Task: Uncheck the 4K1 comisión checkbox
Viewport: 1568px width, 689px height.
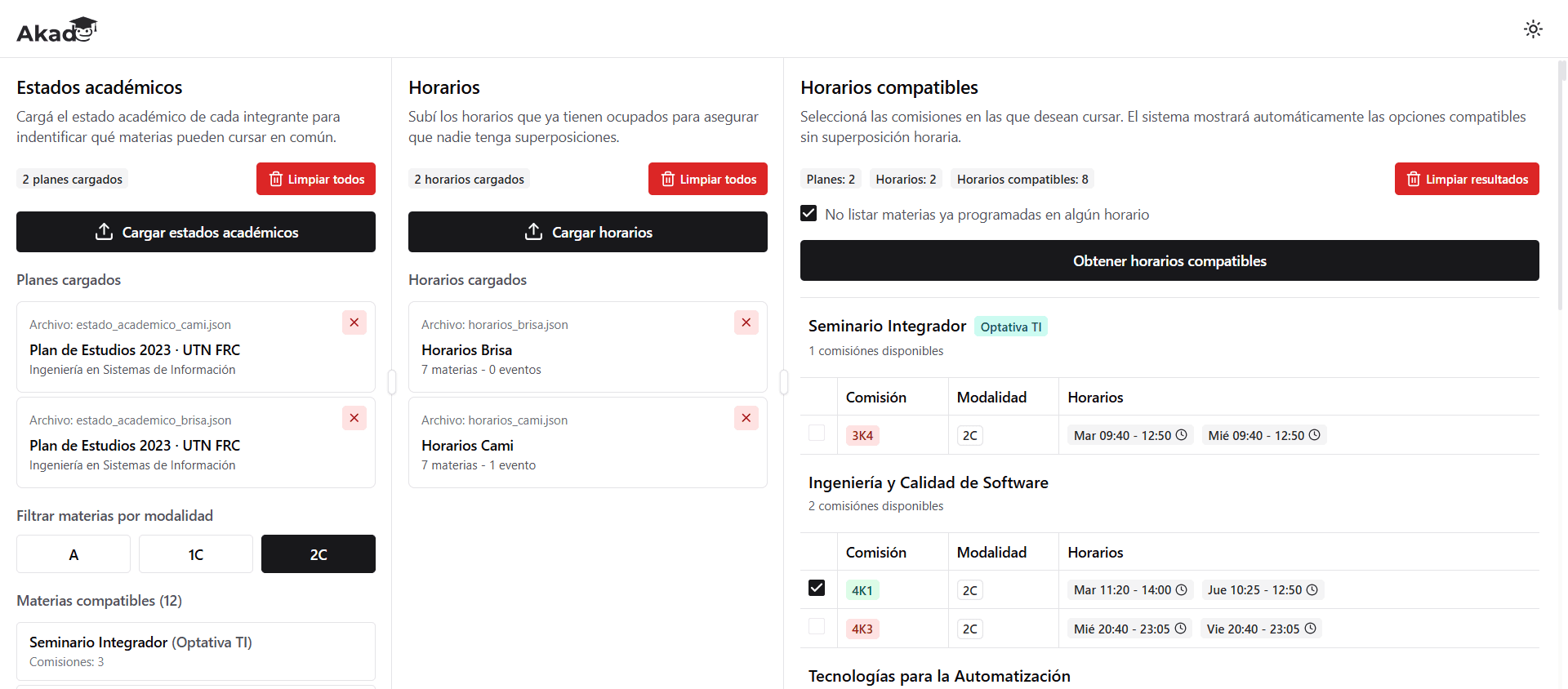Action: pyautogui.click(x=817, y=588)
